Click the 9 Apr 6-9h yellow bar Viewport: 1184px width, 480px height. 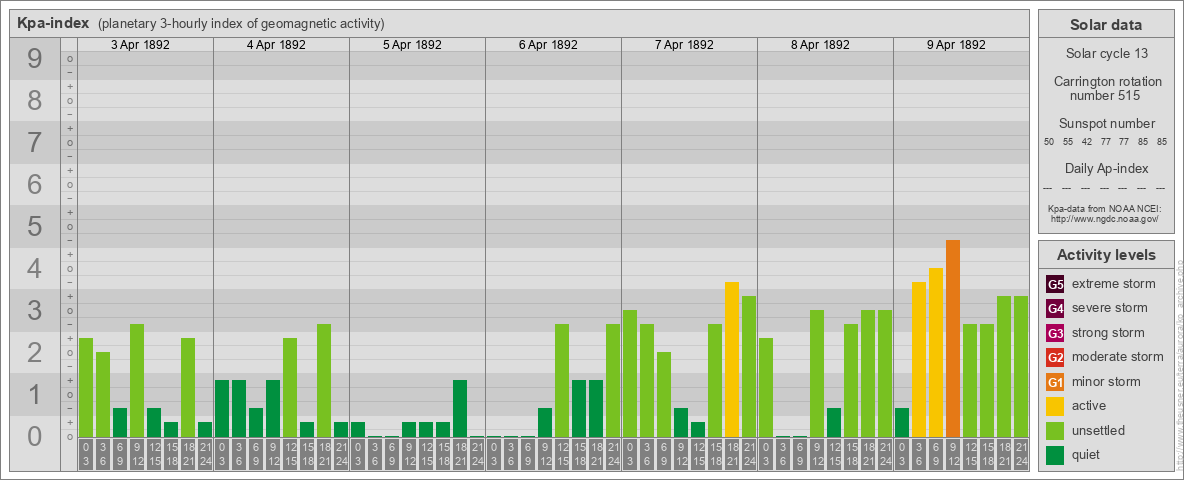pos(936,352)
